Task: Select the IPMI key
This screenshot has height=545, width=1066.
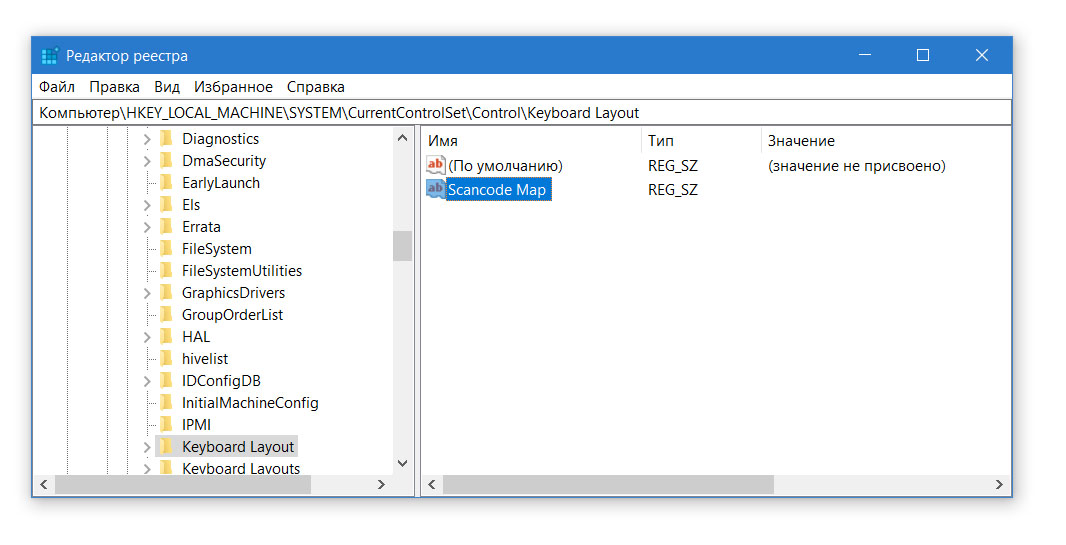Action: (x=196, y=425)
